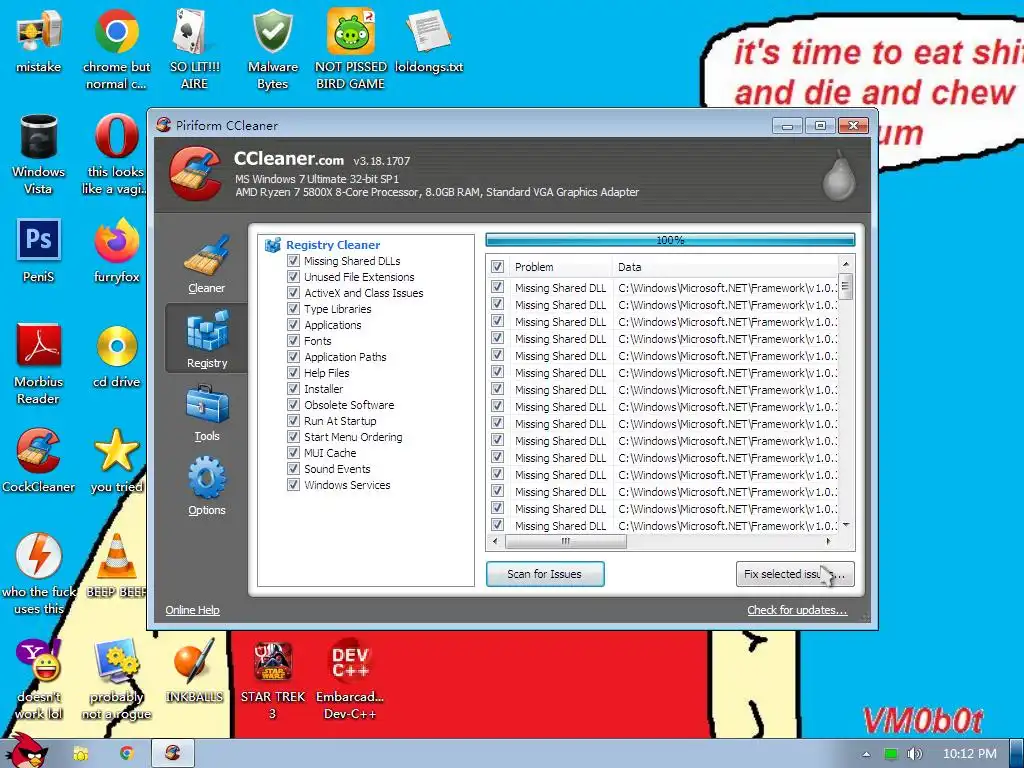Viewport: 1024px width, 768px height.
Task: Open the 'you tried' star icon
Action: tap(116, 461)
